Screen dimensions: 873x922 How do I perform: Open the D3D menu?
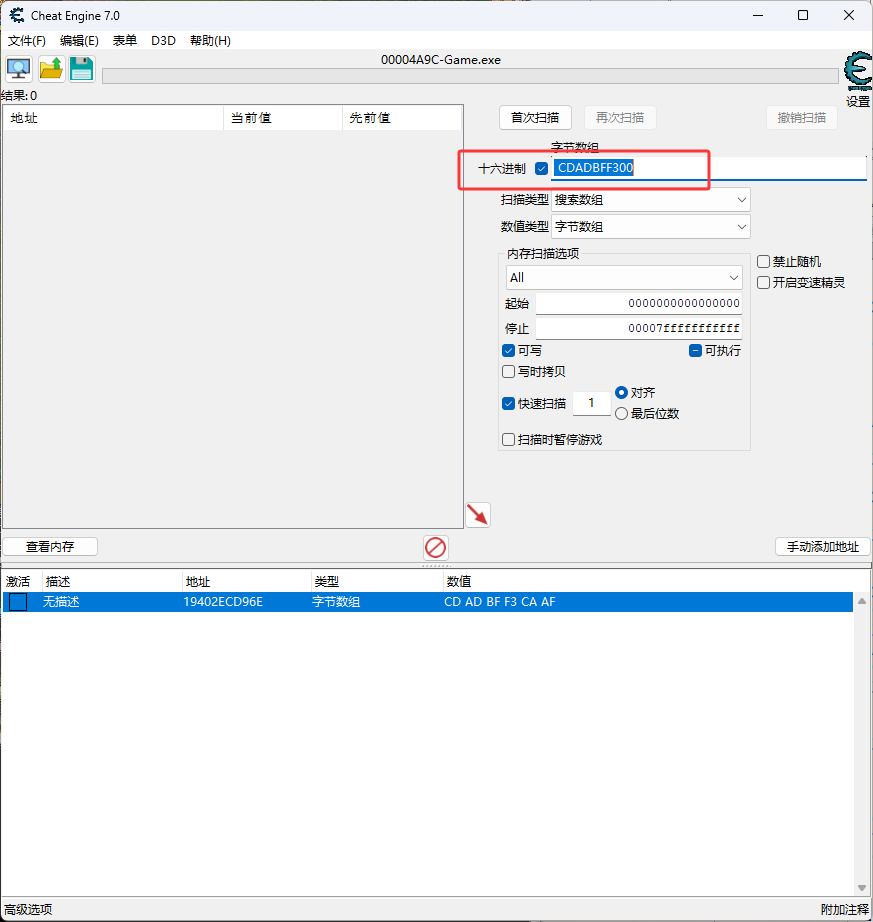coord(163,41)
